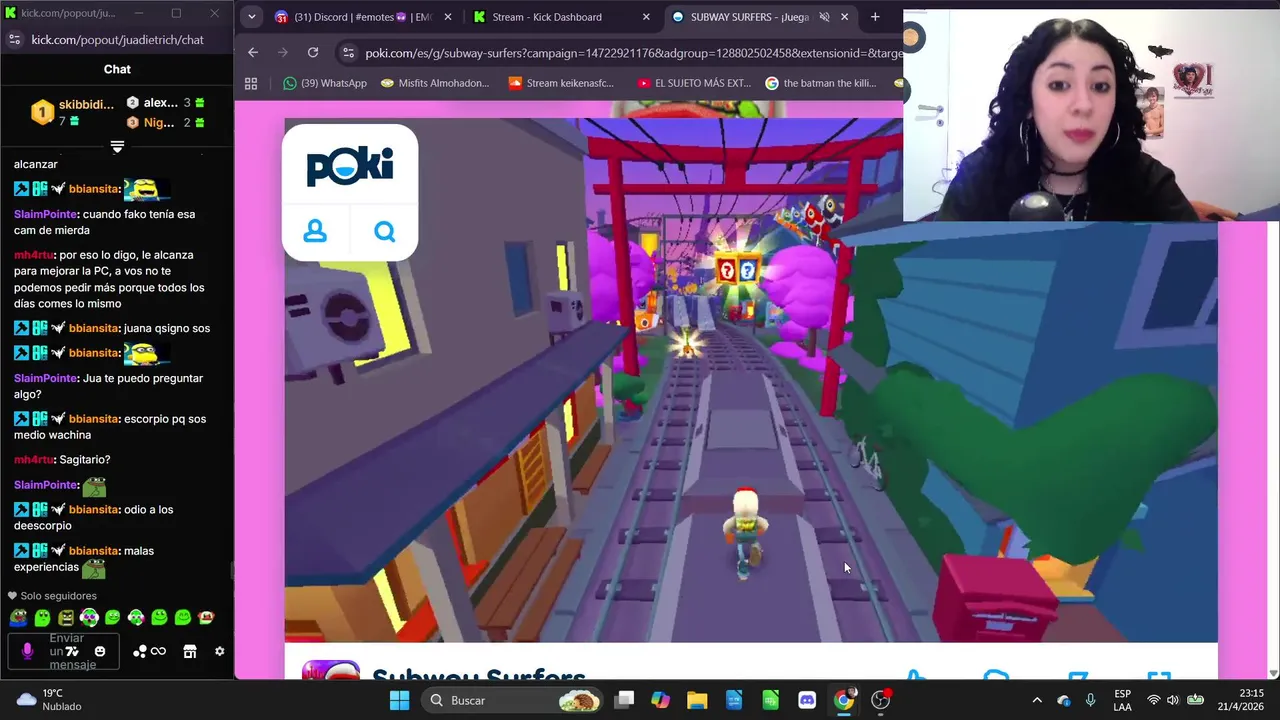Open Windows Start menu
Viewport: 1280px width, 720px height.
(399, 700)
